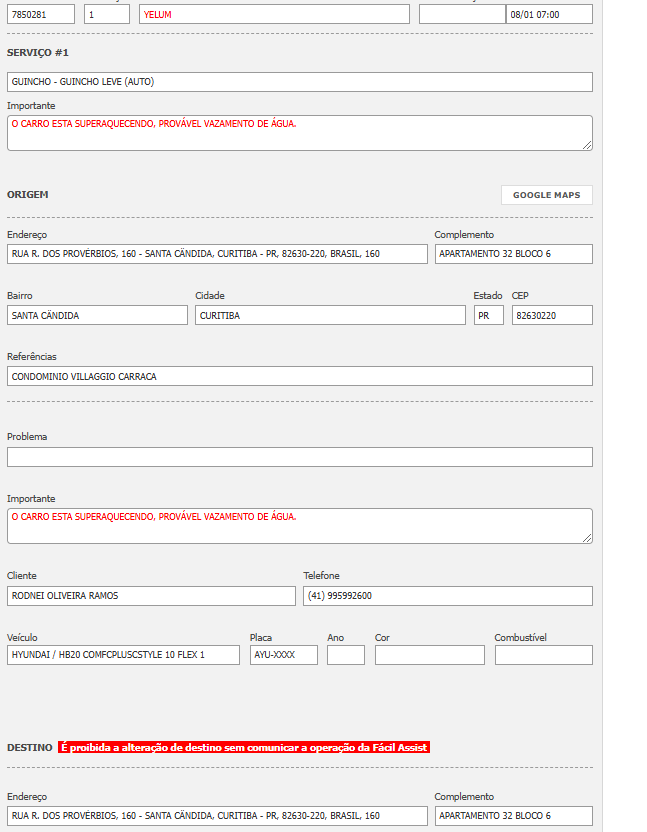Click the Placa license plate field
This screenshot has width=647, height=832.
pos(283,655)
